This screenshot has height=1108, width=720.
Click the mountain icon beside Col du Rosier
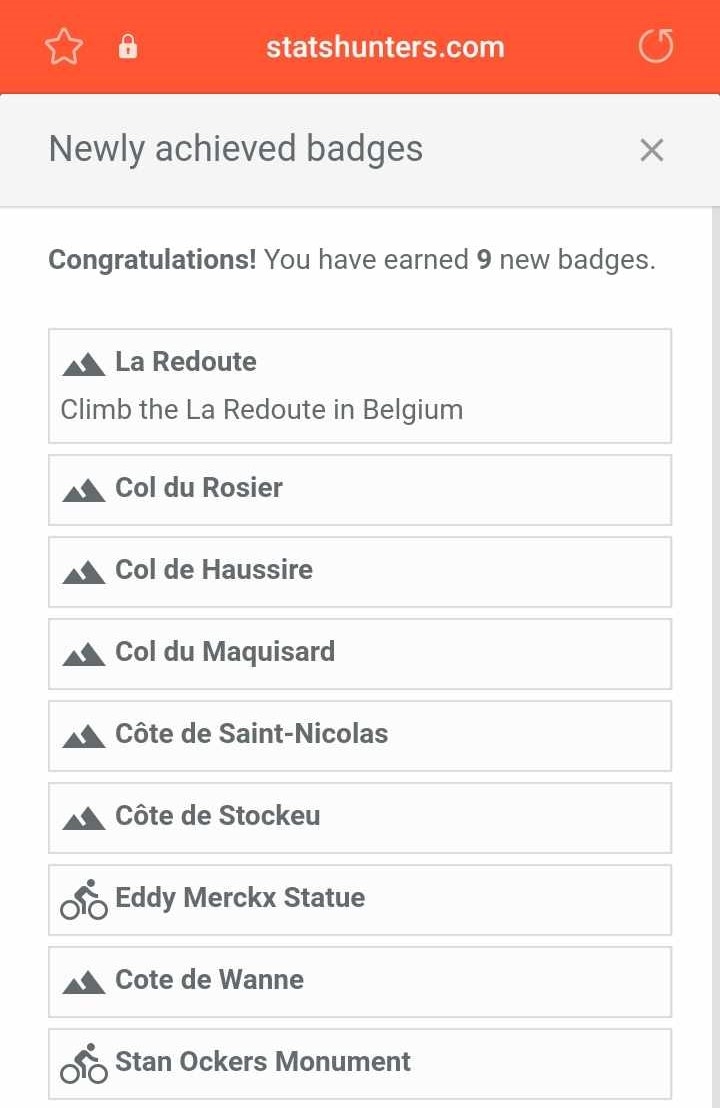[x=84, y=490]
